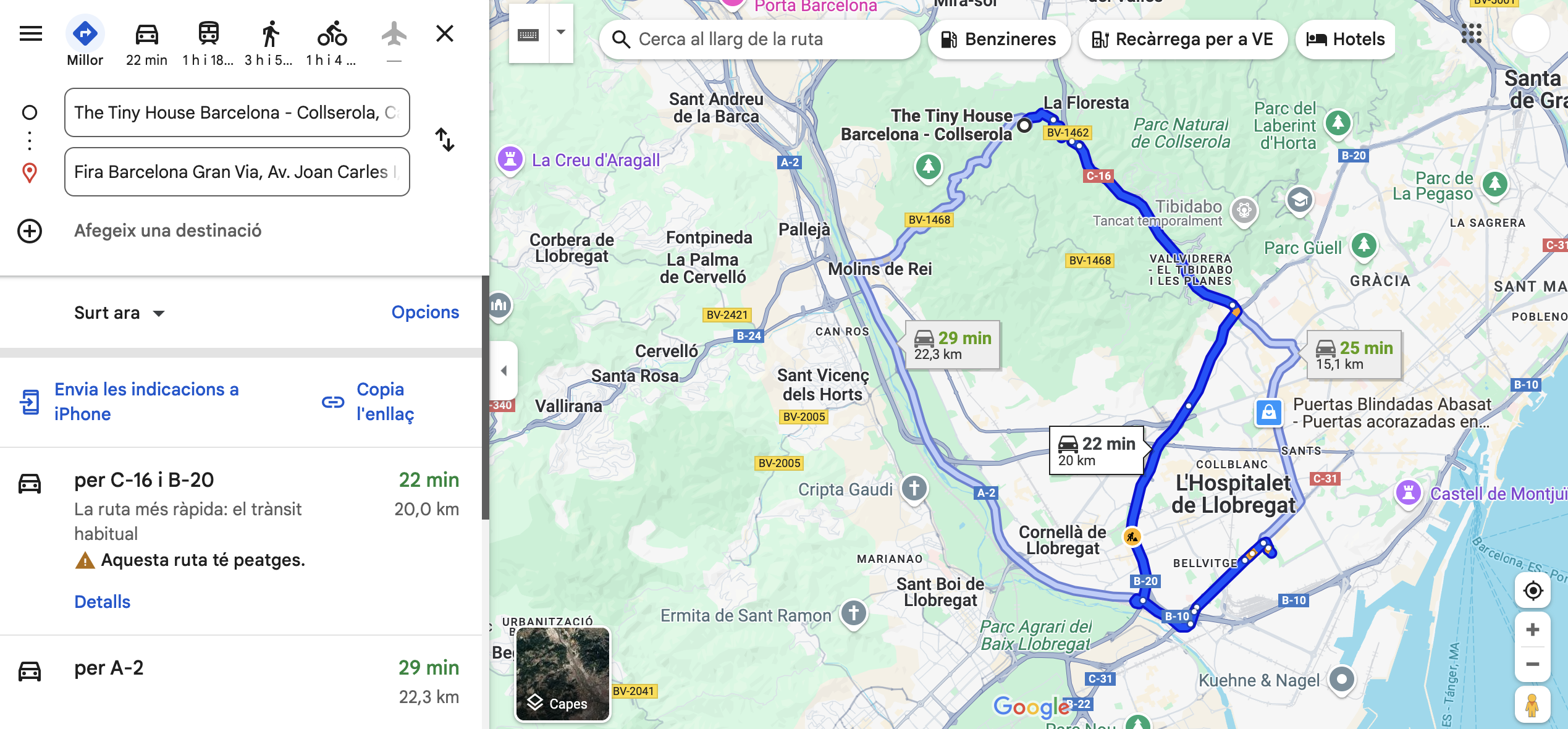Collapse the side panel arrow
The height and width of the screenshot is (729, 1568).
tap(504, 371)
